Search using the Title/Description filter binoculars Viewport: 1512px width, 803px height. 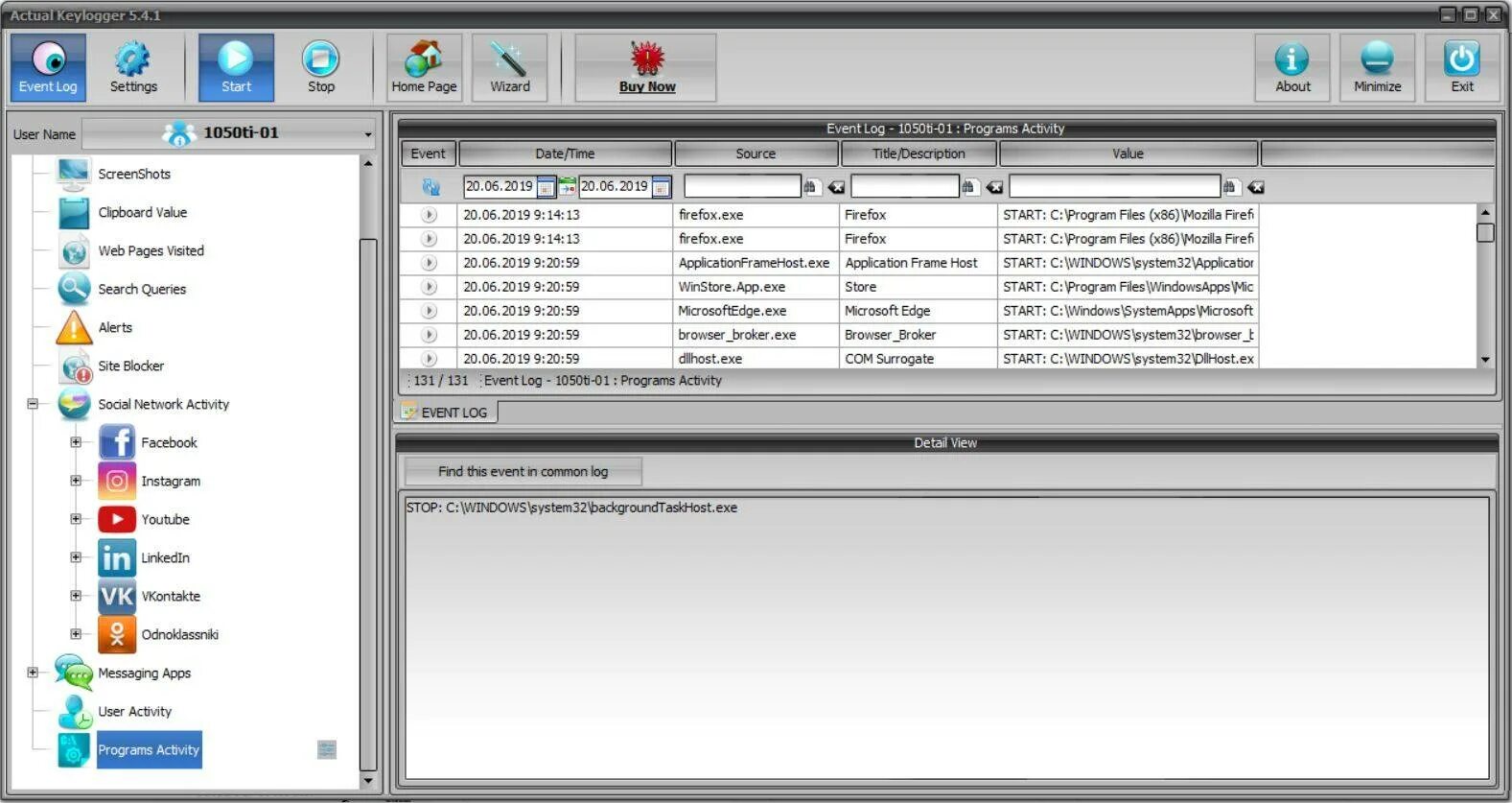[x=969, y=187]
